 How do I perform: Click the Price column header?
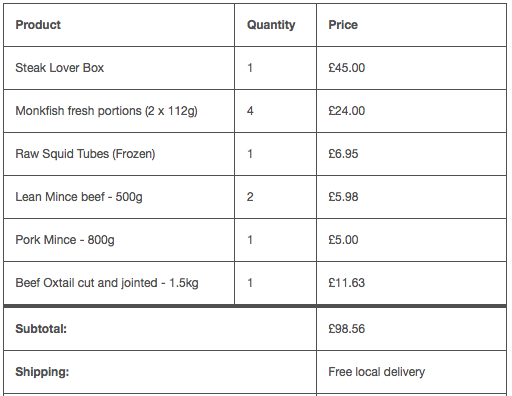coord(343,25)
